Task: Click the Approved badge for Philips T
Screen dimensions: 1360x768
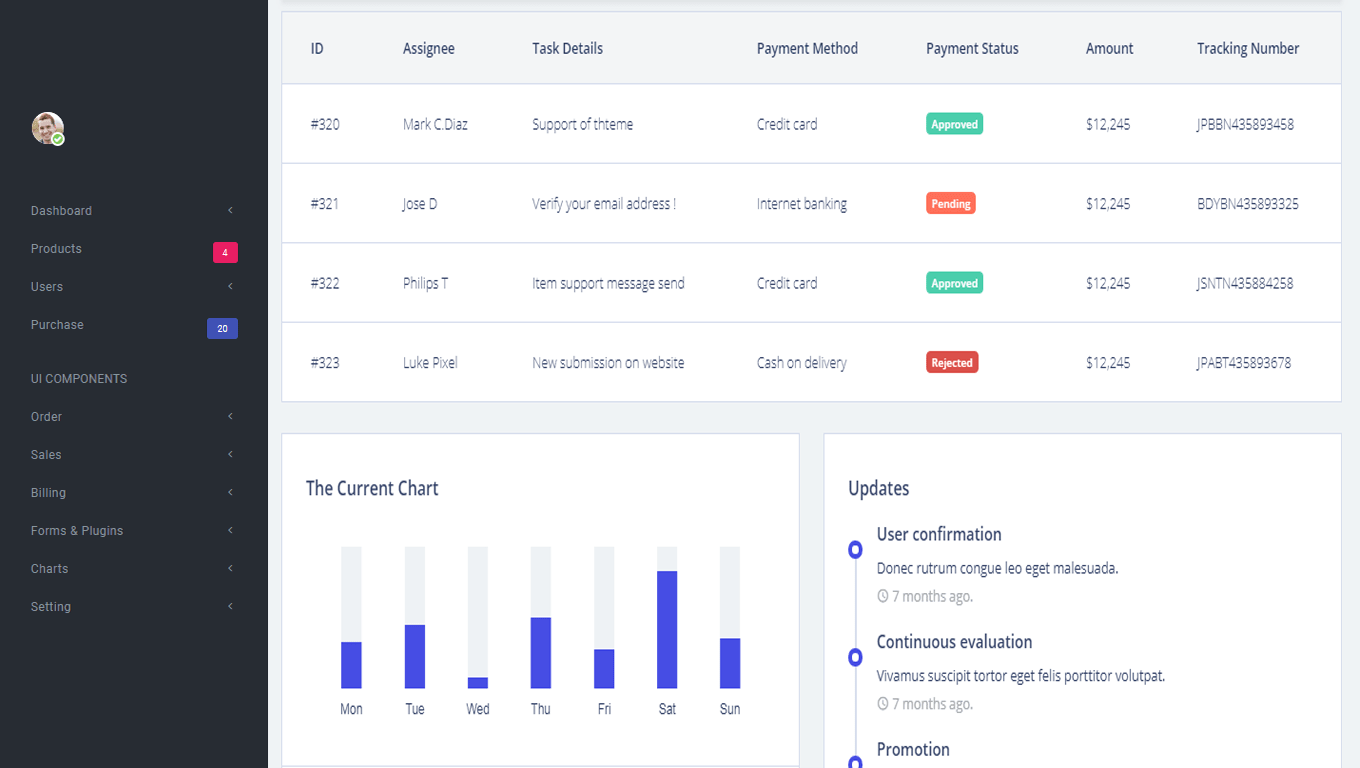Action: [954, 283]
